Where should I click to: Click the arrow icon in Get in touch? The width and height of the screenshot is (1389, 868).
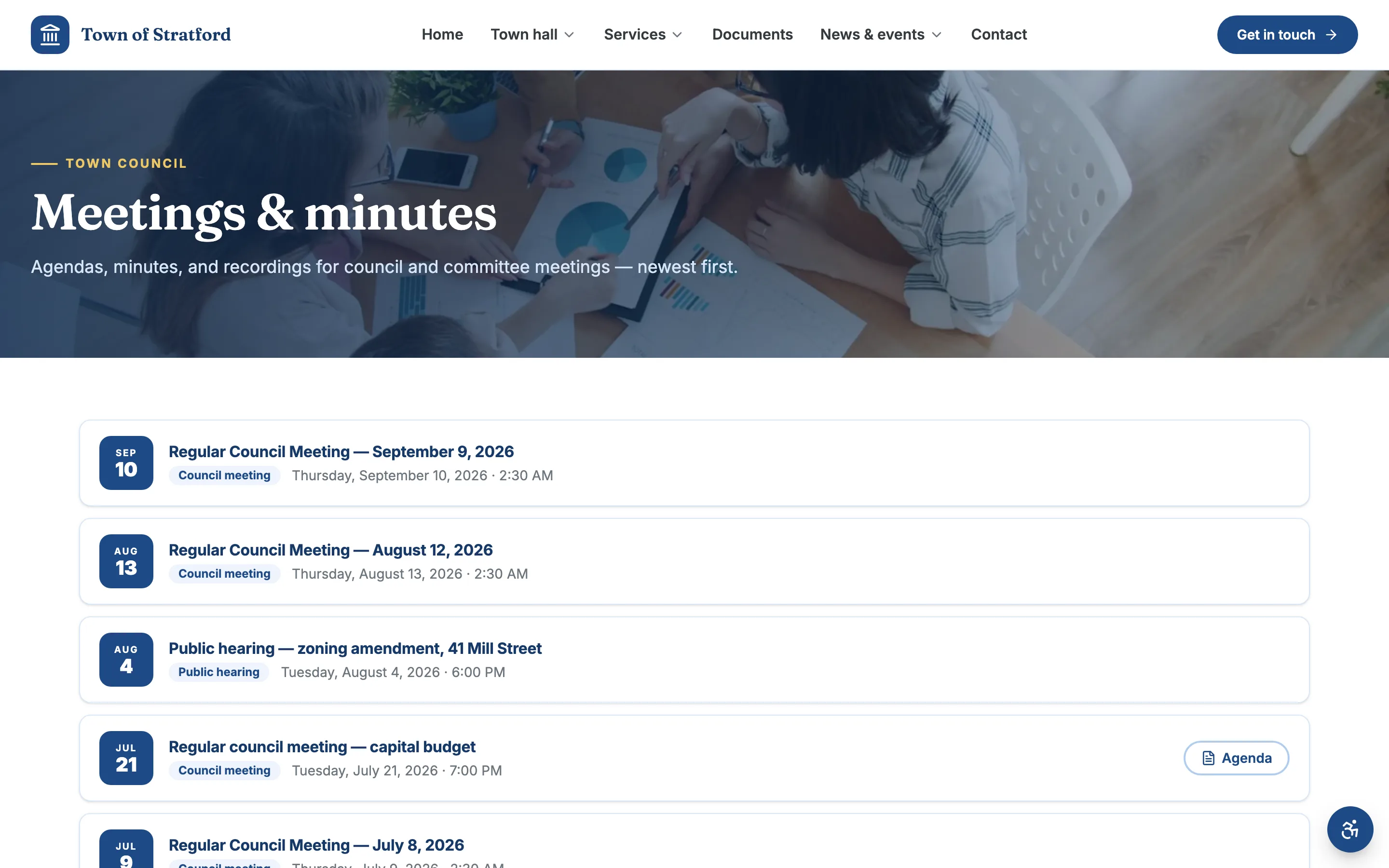point(1331,35)
